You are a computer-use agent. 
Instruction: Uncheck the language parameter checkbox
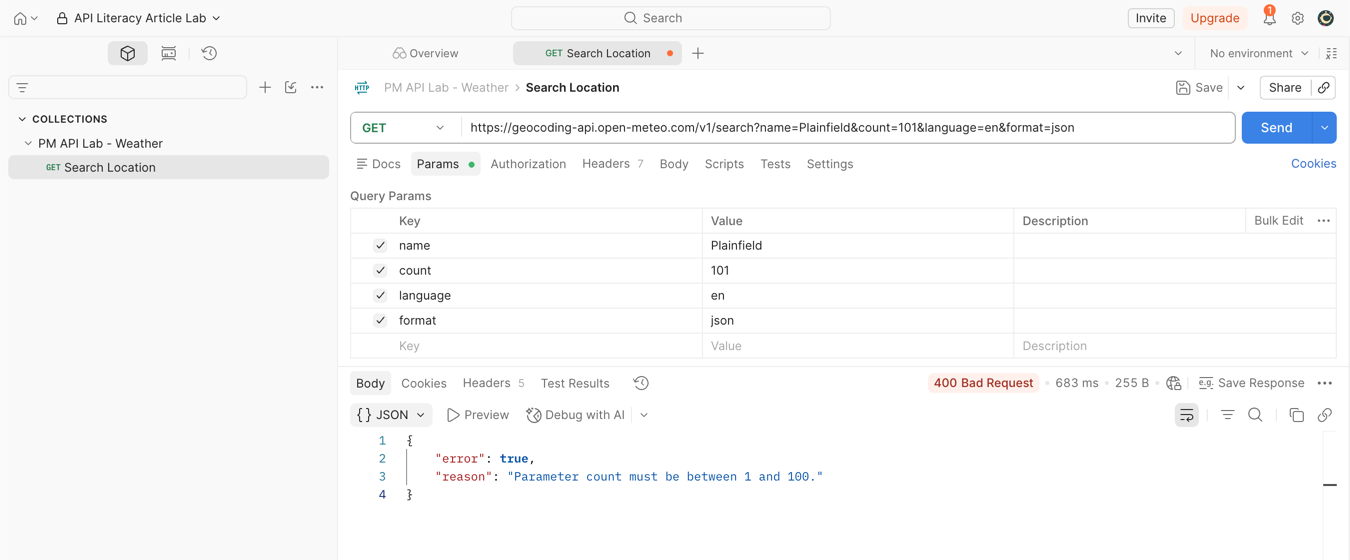pos(380,296)
